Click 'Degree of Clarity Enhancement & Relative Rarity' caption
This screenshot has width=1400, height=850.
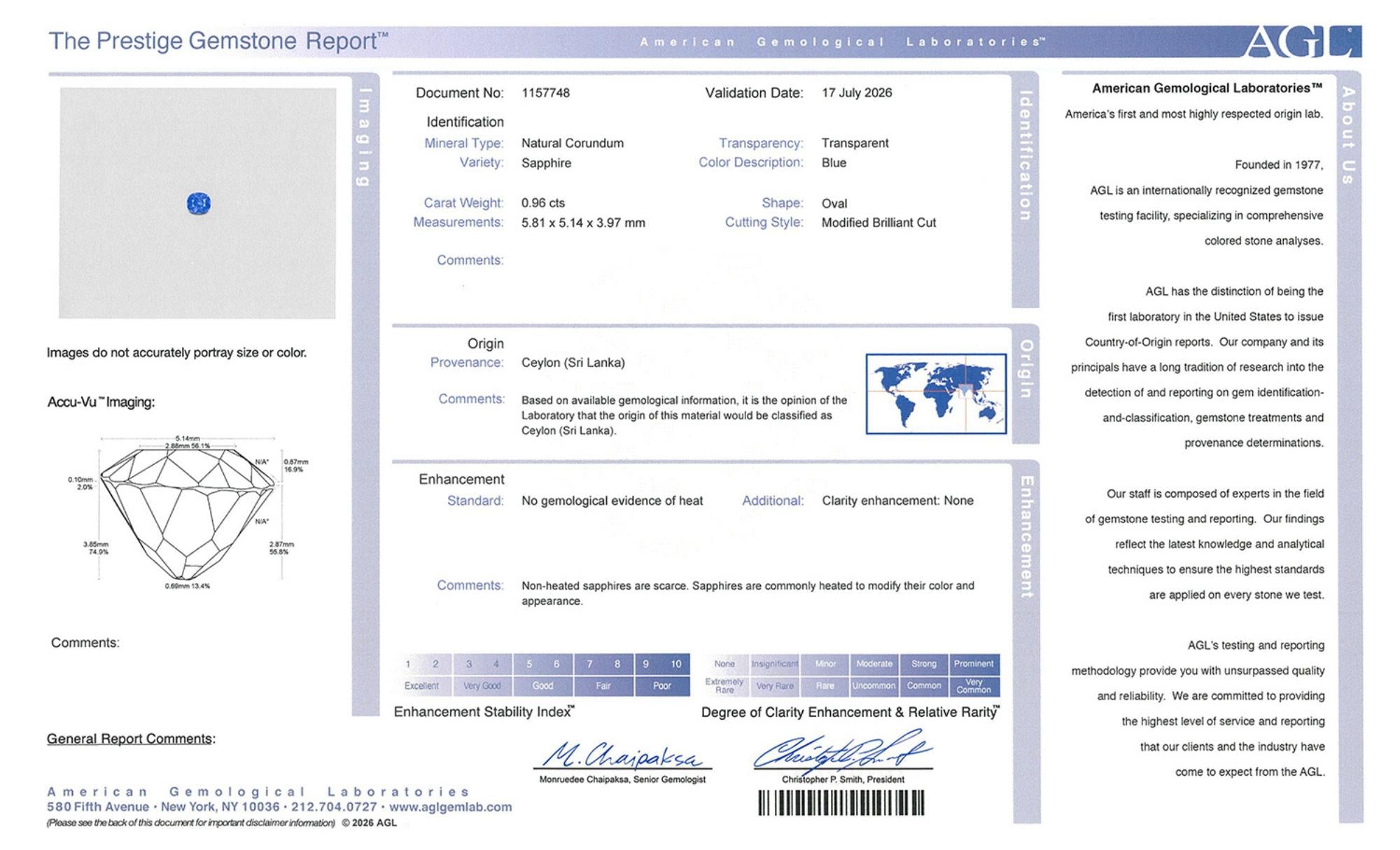pyautogui.click(x=850, y=712)
